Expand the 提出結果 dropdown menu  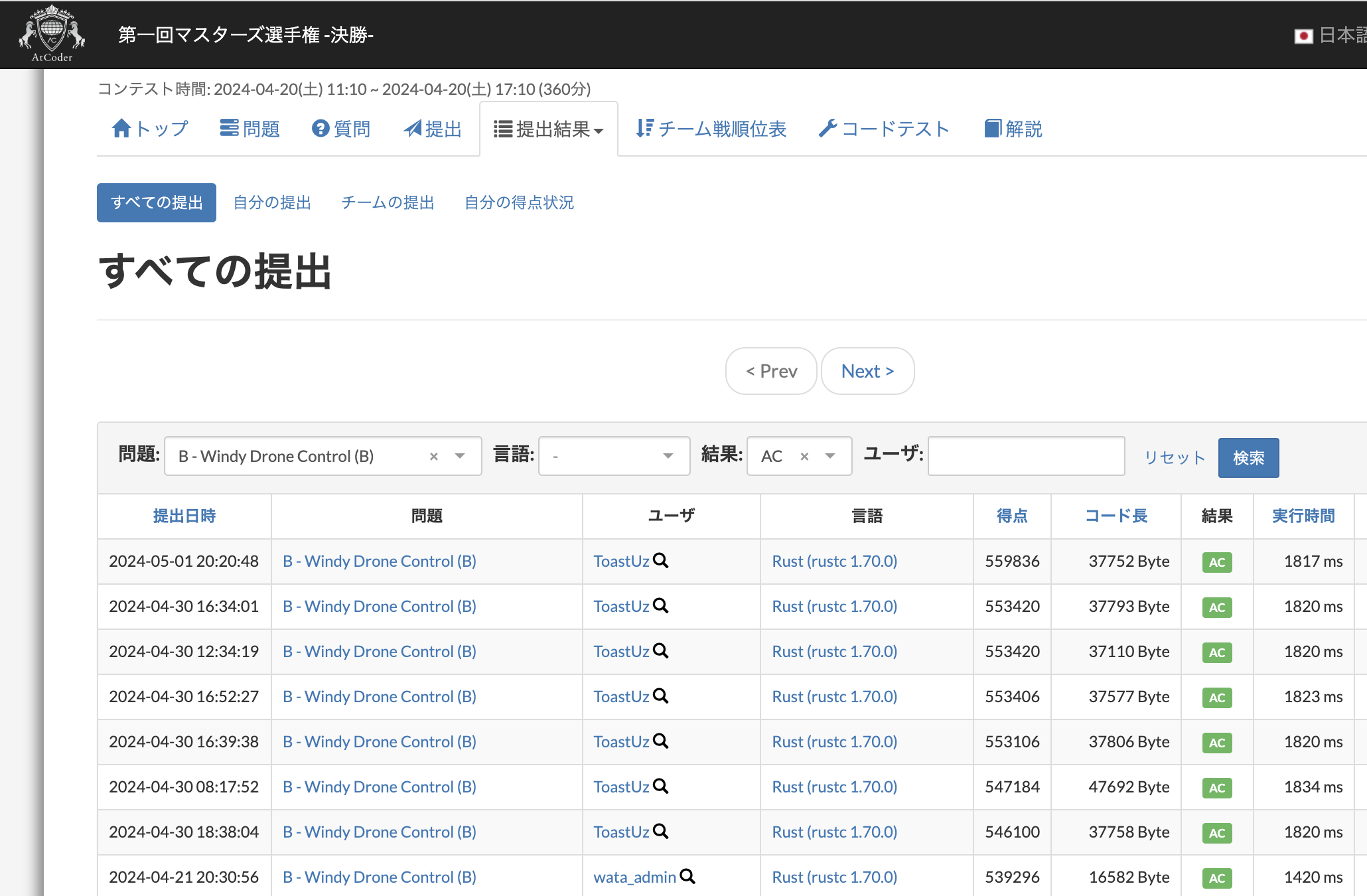549,129
